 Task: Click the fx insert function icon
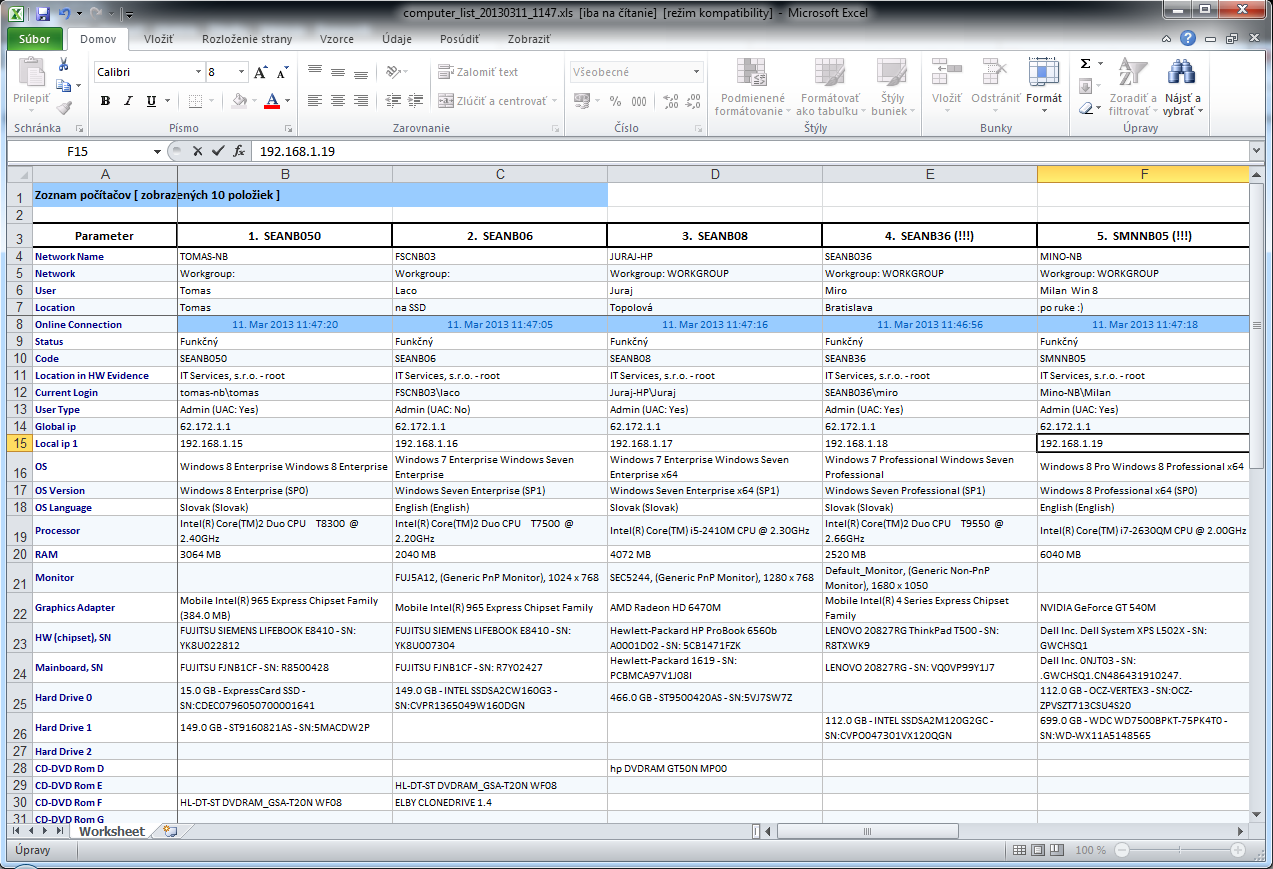239,151
